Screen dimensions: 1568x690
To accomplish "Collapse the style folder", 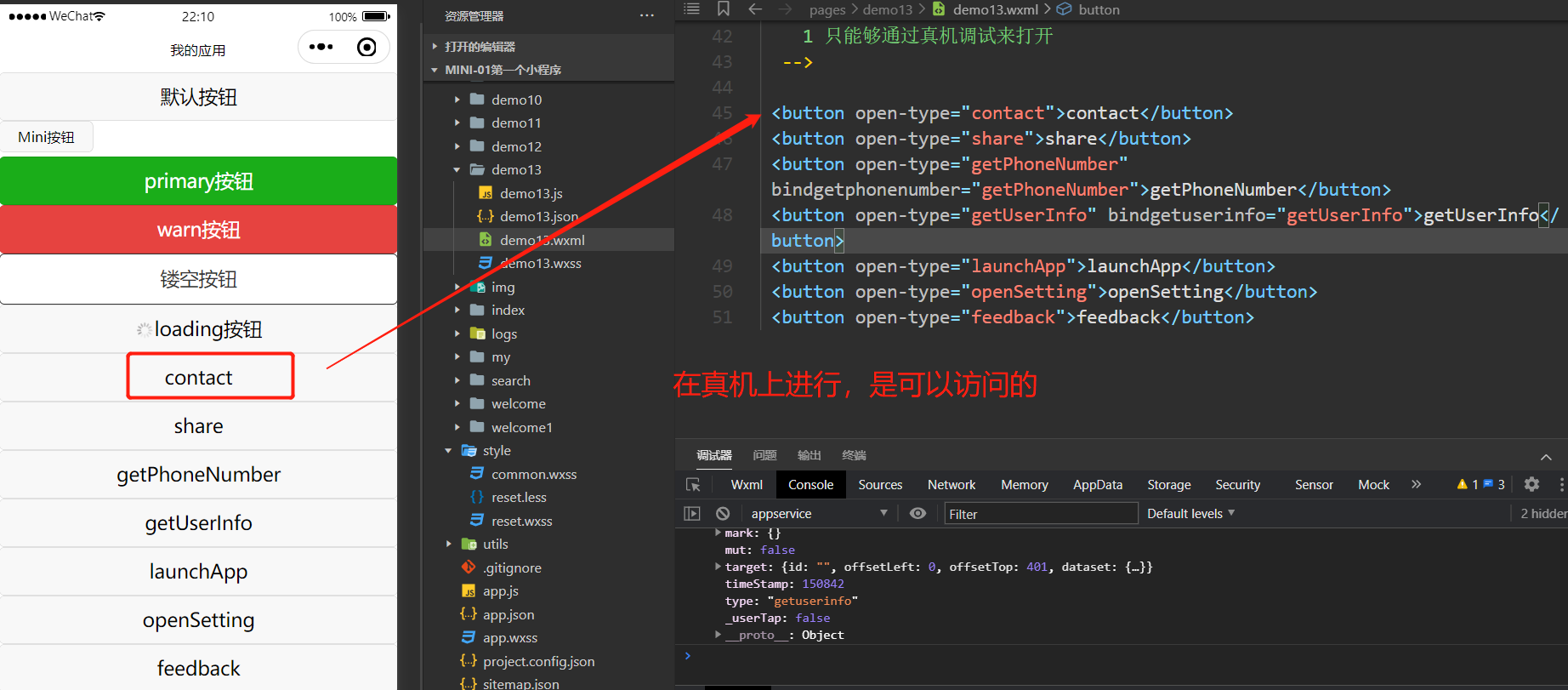I will pos(497,450).
